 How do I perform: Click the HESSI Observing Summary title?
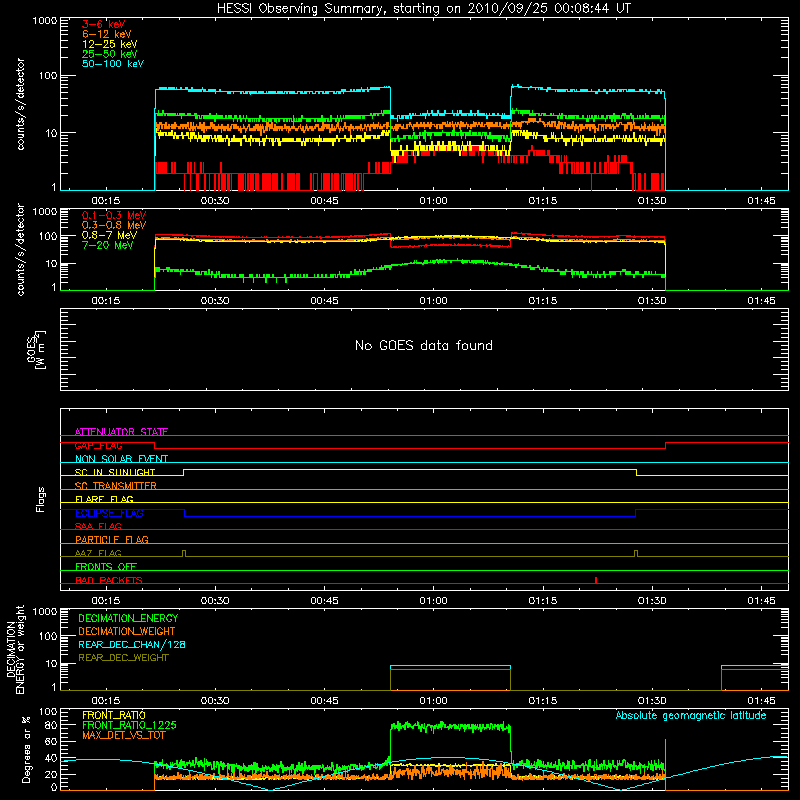(423, 9)
